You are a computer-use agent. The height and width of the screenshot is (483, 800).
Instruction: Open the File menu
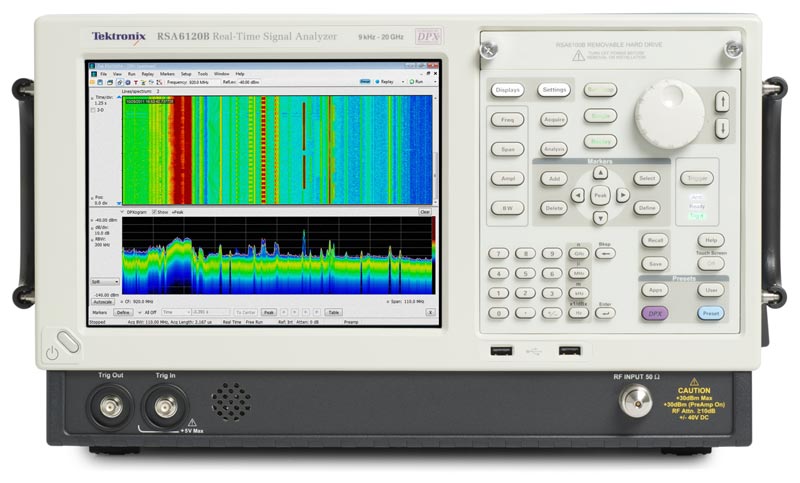(104, 74)
